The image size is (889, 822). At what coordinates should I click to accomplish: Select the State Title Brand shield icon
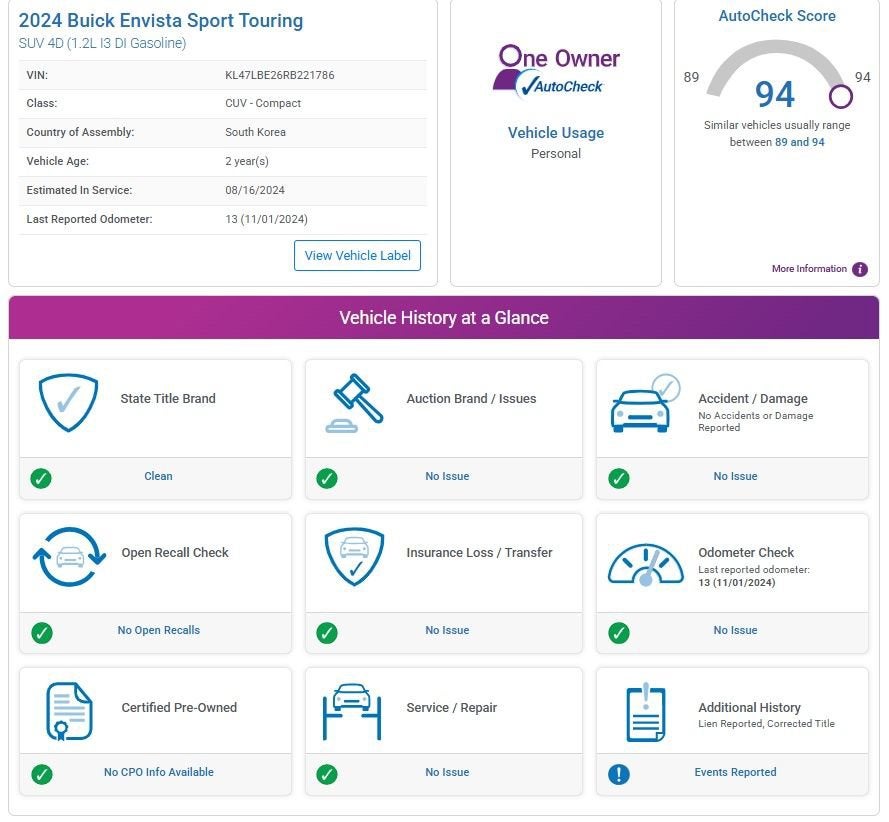coord(68,402)
